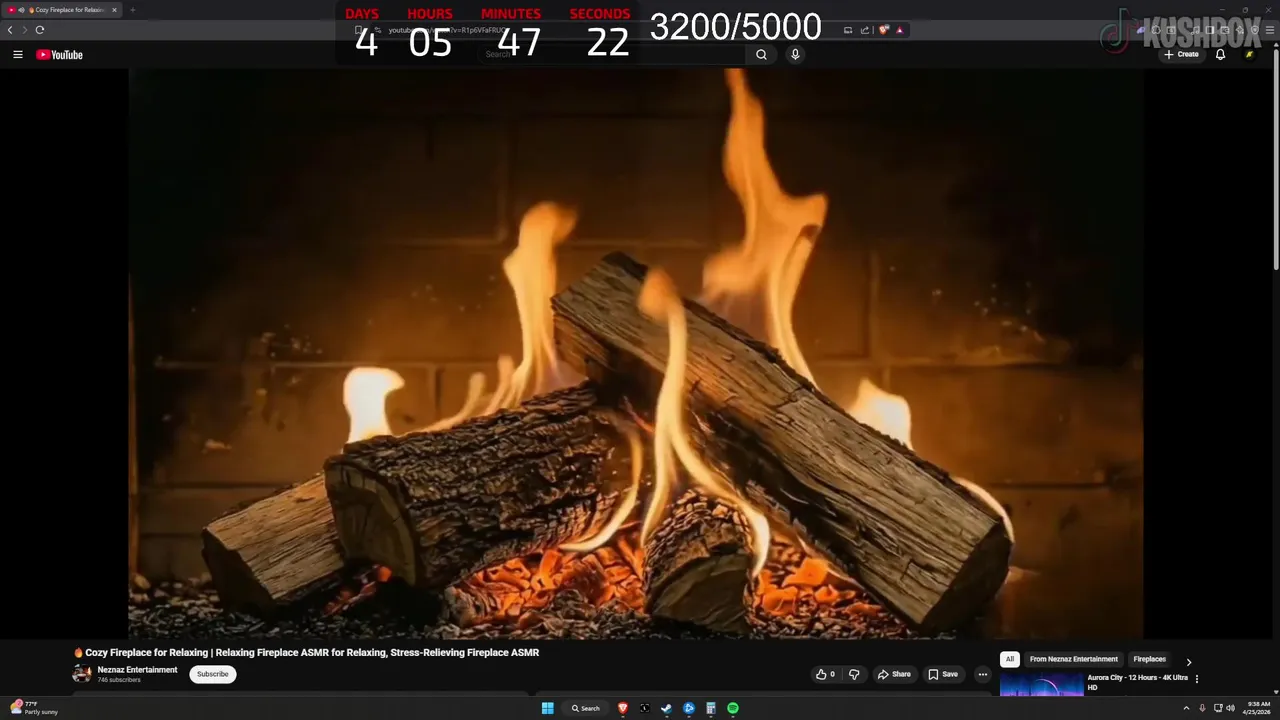Image resolution: width=1280 pixels, height=720 pixels.
Task: Open the Windows Start menu
Action: pos(547,708)
